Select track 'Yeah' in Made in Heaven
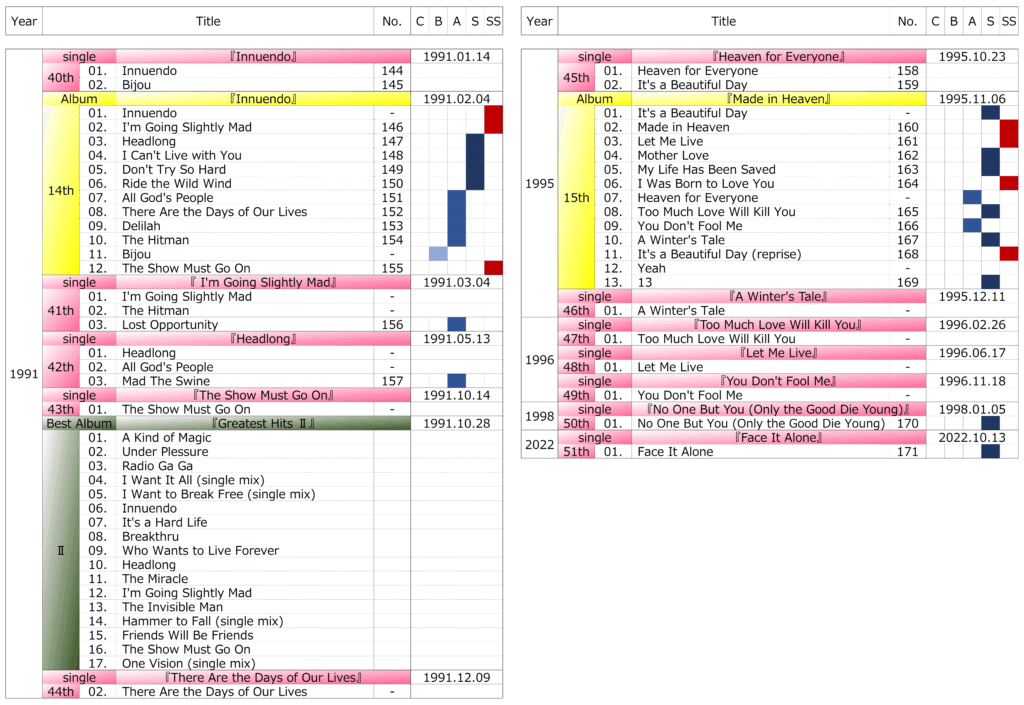The height and width of the screenshot is (705, 1024). coord(652,268)
